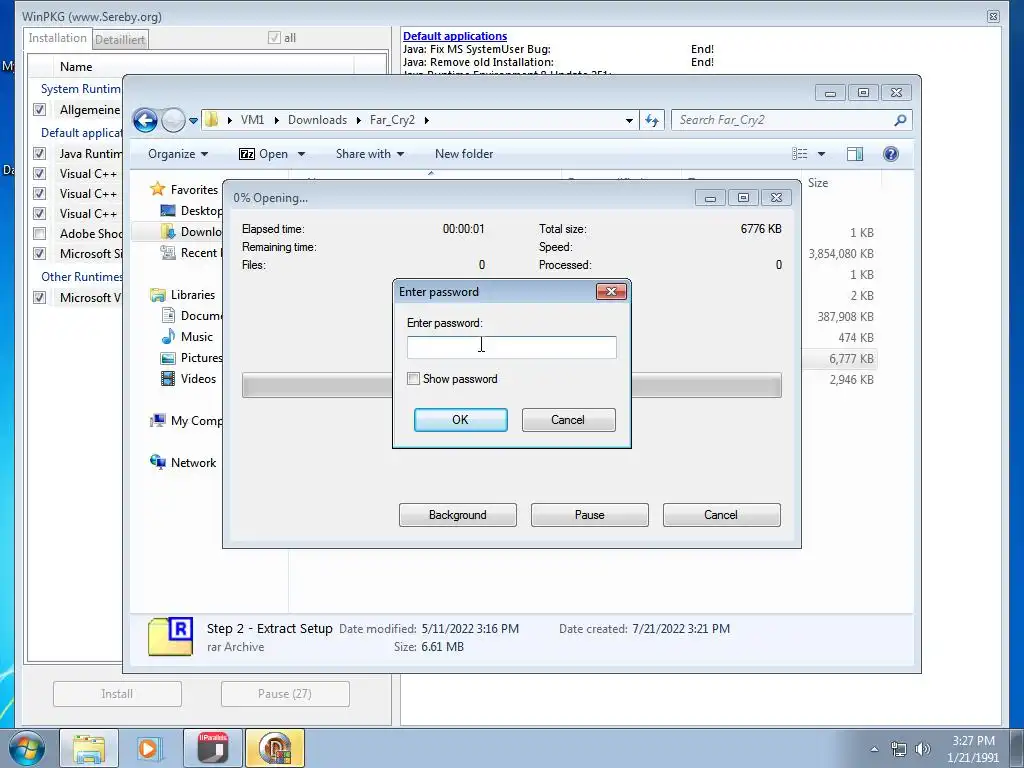Click the change view icon in the Explorer toolbar

[x=800, y=154]
